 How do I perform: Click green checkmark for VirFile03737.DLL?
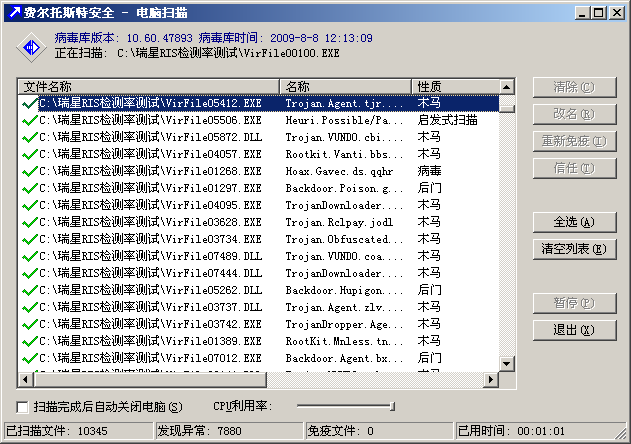(x=30, y=308)
